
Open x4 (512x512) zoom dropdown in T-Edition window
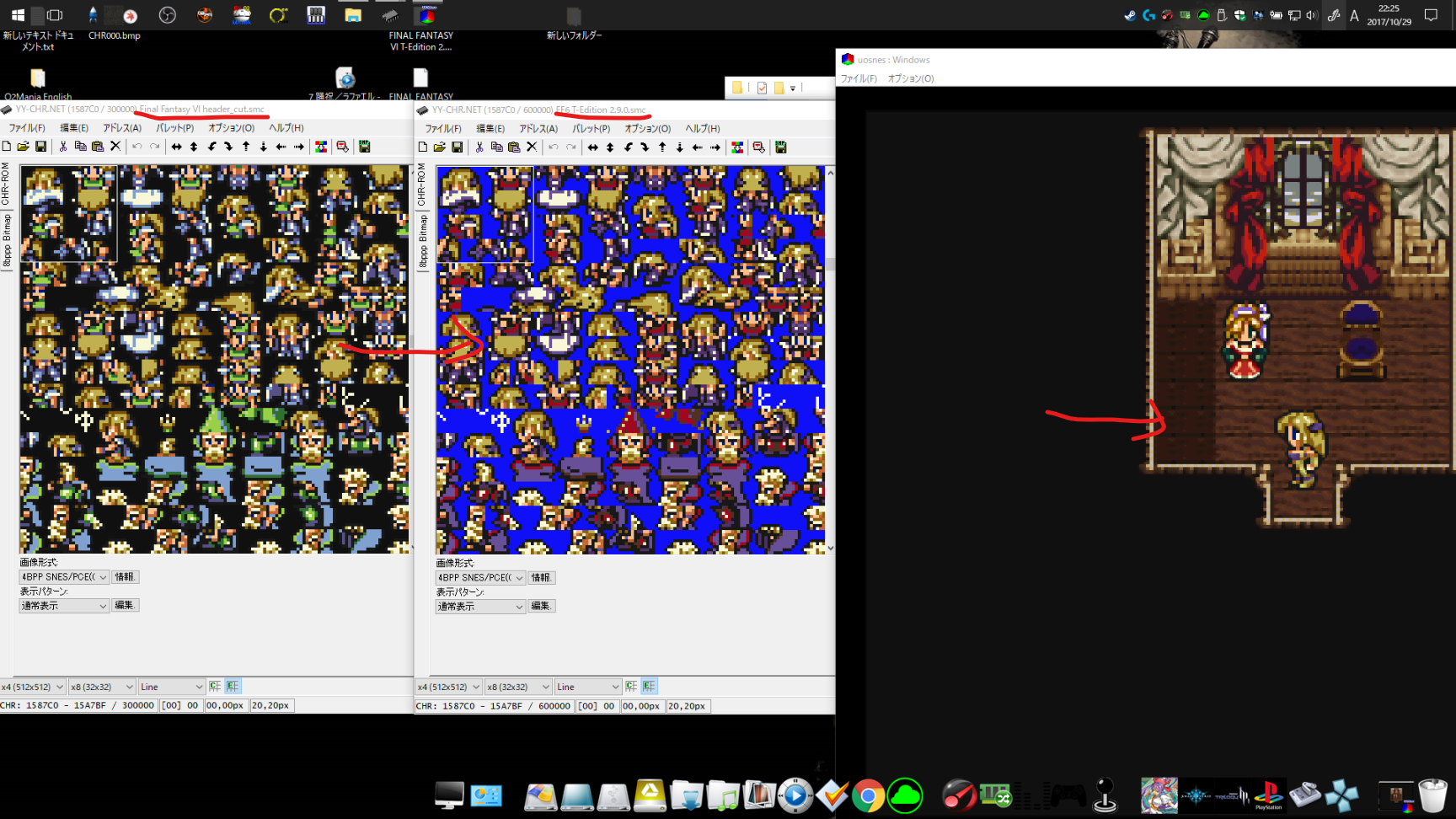coord(449,687)
